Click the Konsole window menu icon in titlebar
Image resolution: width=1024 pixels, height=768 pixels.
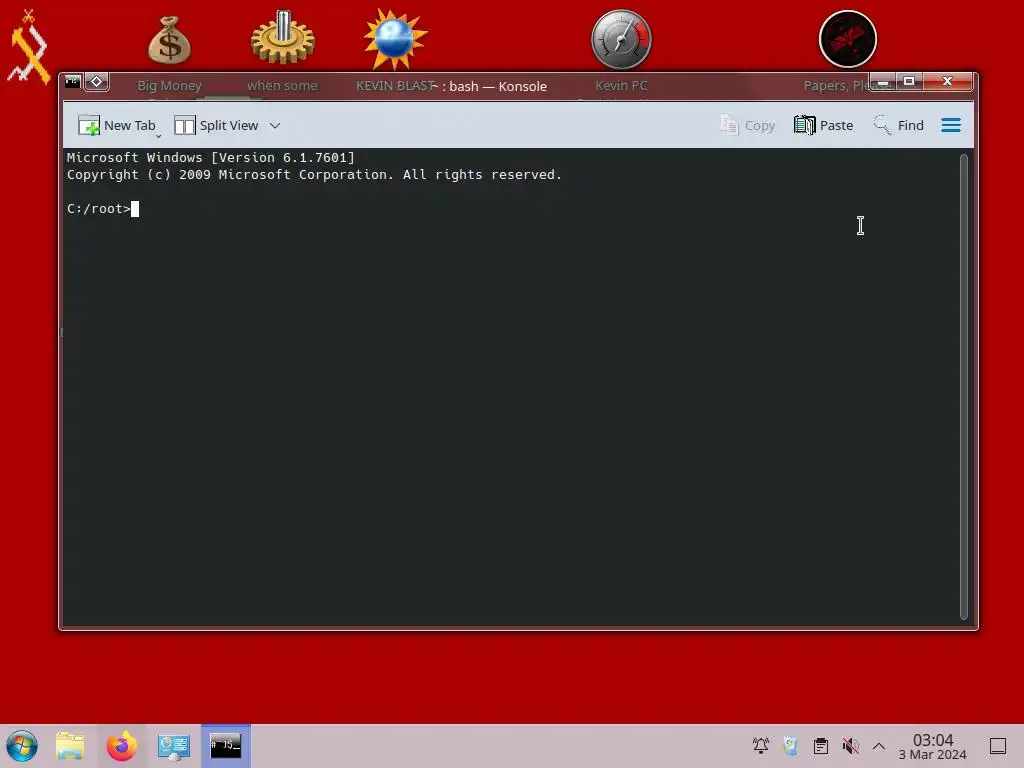pyautogui.click(x=72, y=82)
